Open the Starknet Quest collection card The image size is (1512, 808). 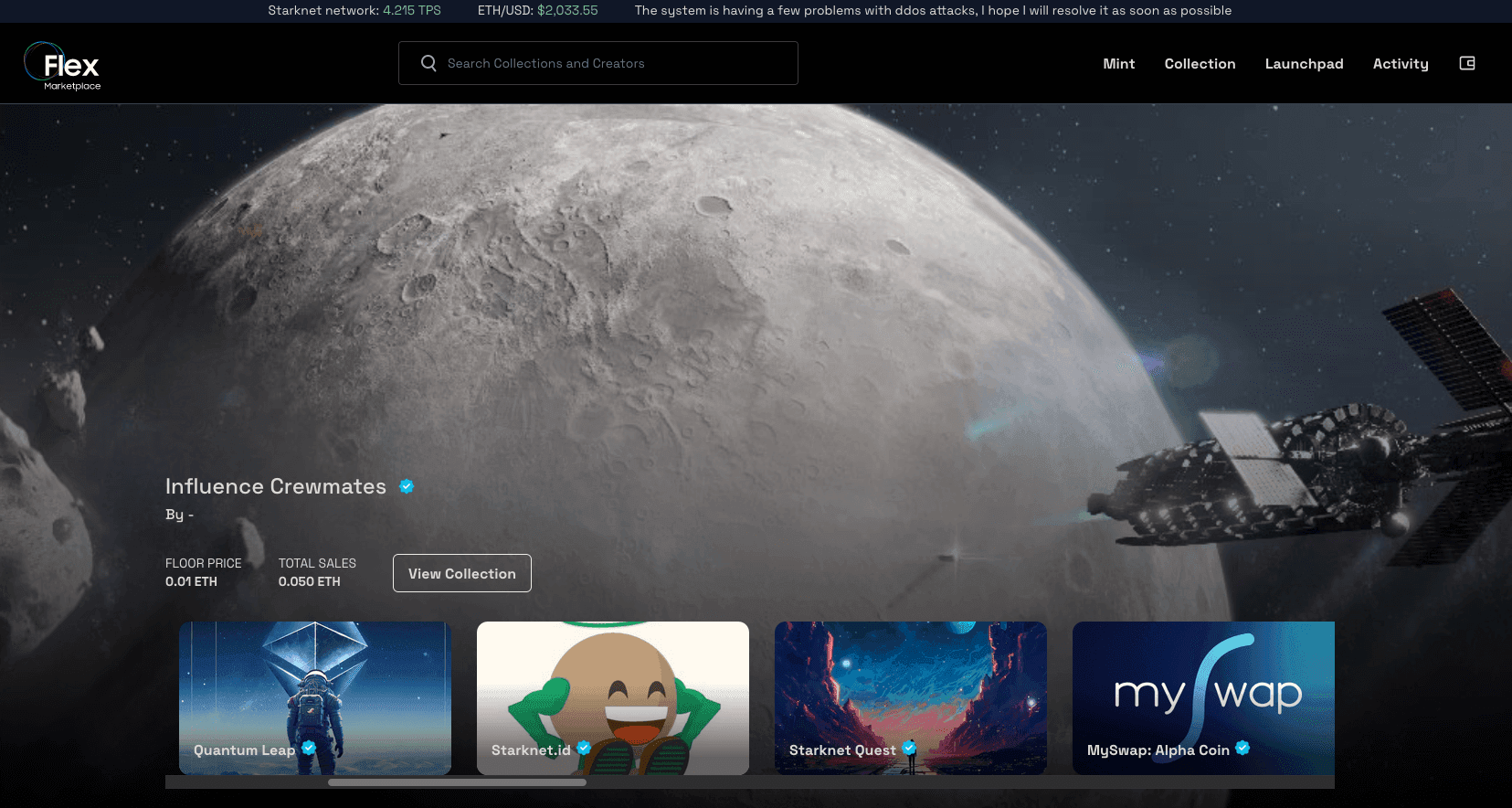tap(911, 698)
